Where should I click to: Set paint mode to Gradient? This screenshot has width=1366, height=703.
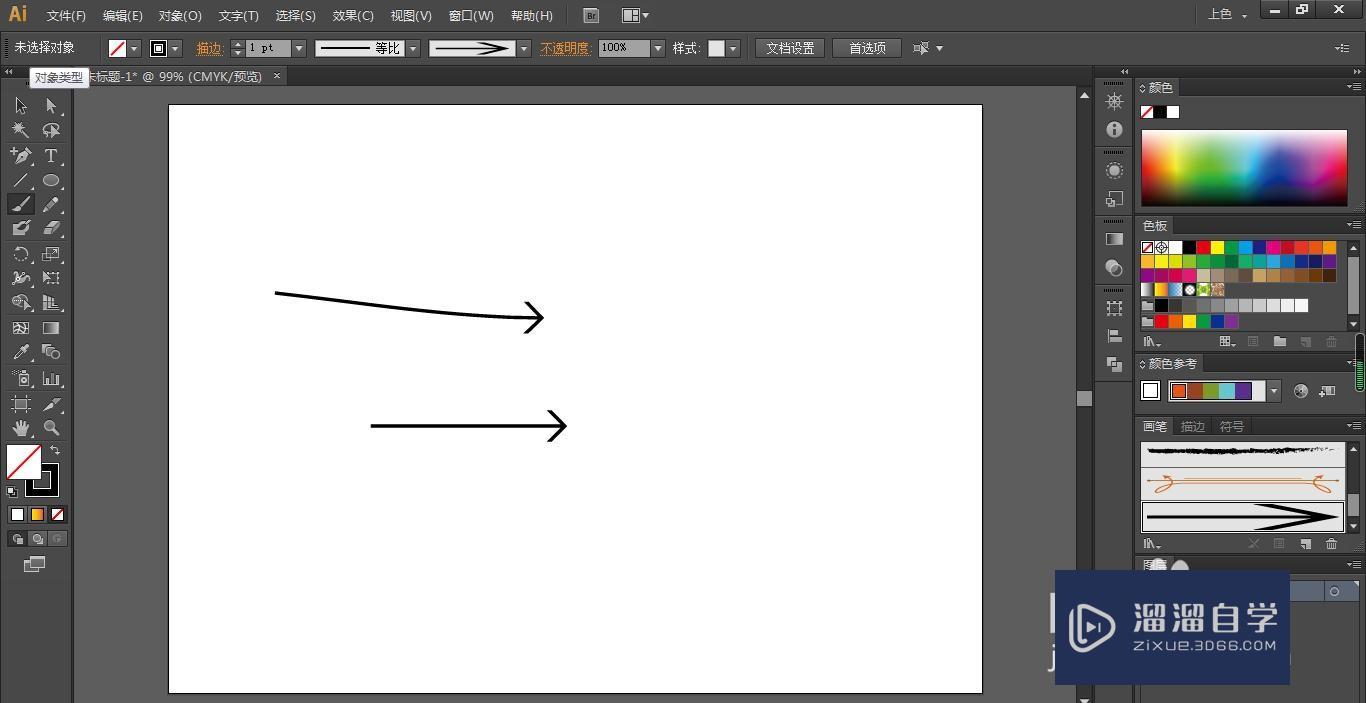(37, 514)
